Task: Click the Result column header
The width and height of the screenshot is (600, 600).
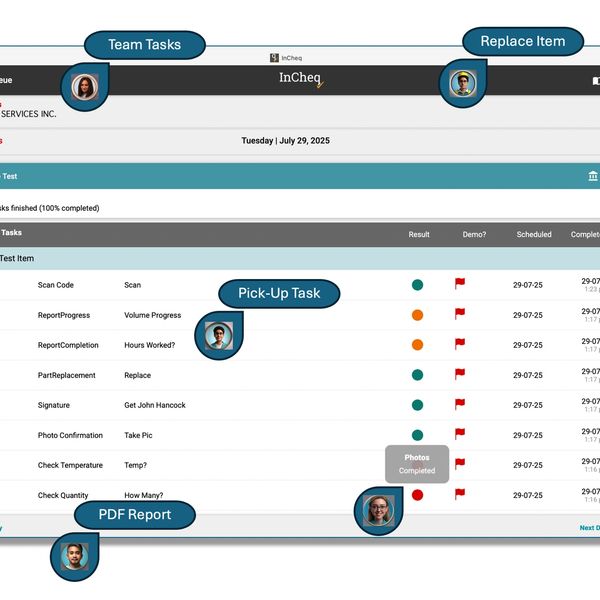Action: pos(419,234)
